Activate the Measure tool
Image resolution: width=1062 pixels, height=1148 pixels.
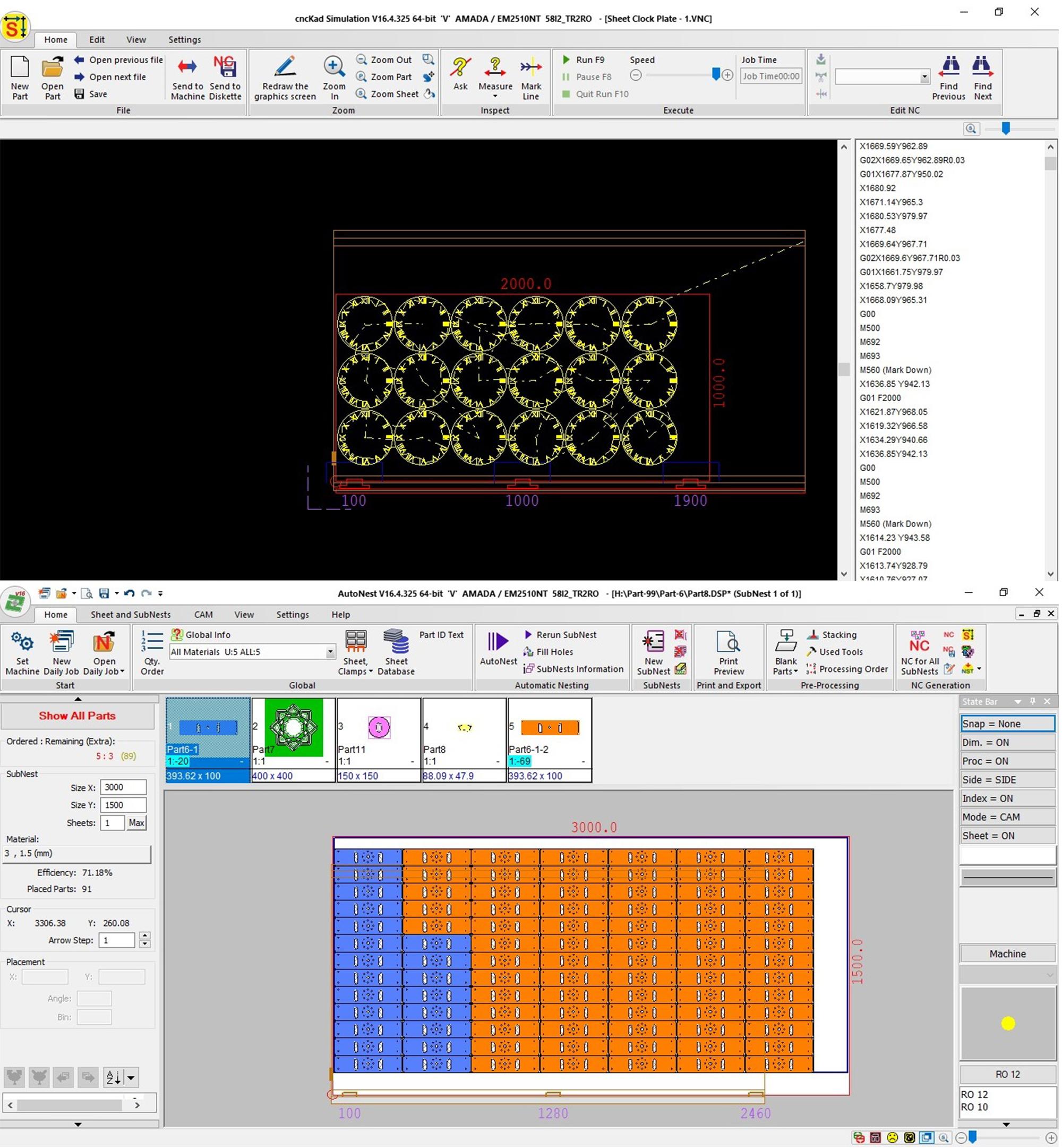click(x=495, y=75)
